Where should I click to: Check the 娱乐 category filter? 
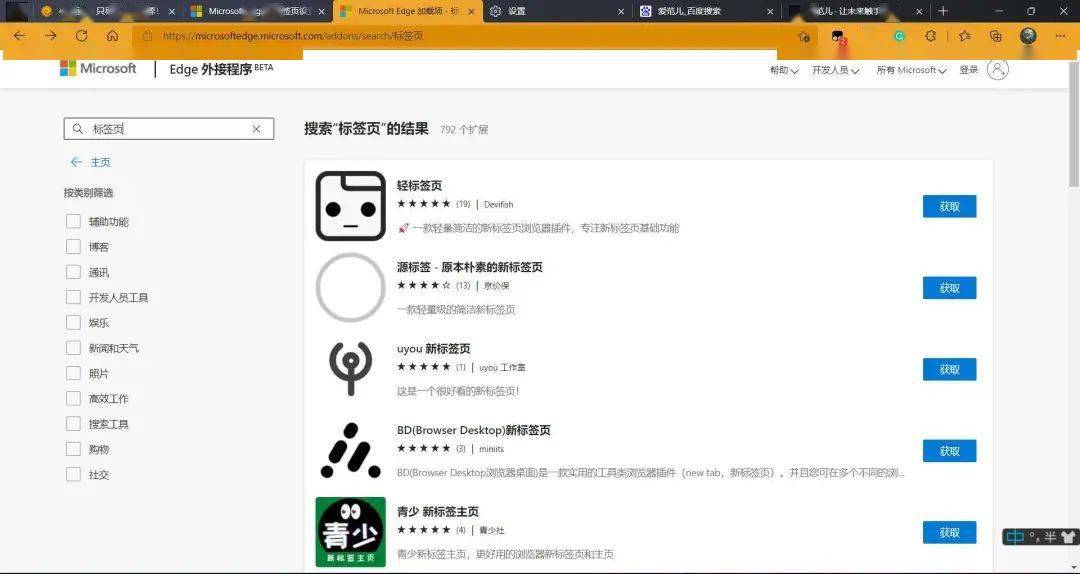(73, 322)
